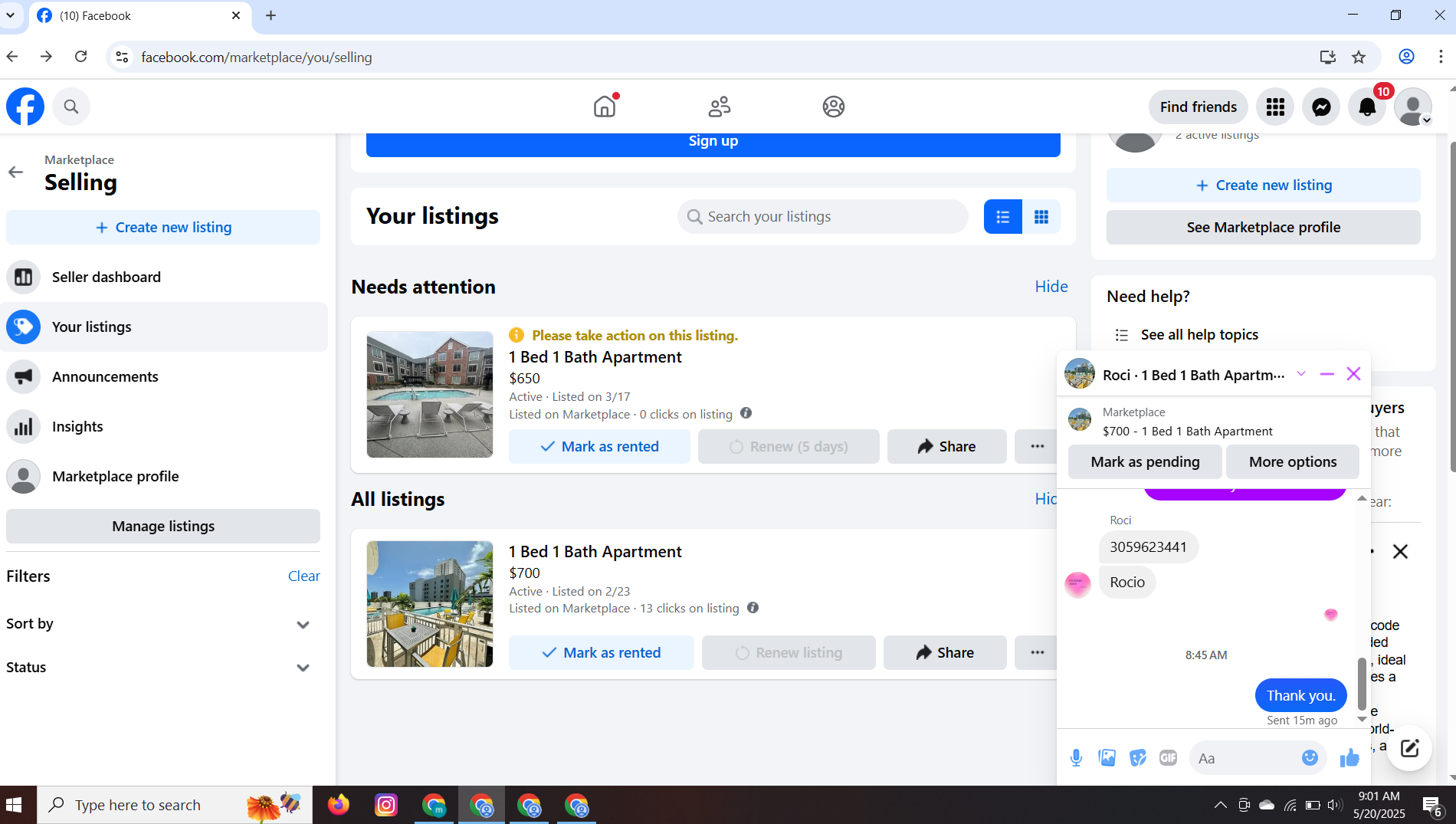This screenshot has height=824, width=1456.
Task: Mark the $650 apartment as rented
Action: point(599,446)
